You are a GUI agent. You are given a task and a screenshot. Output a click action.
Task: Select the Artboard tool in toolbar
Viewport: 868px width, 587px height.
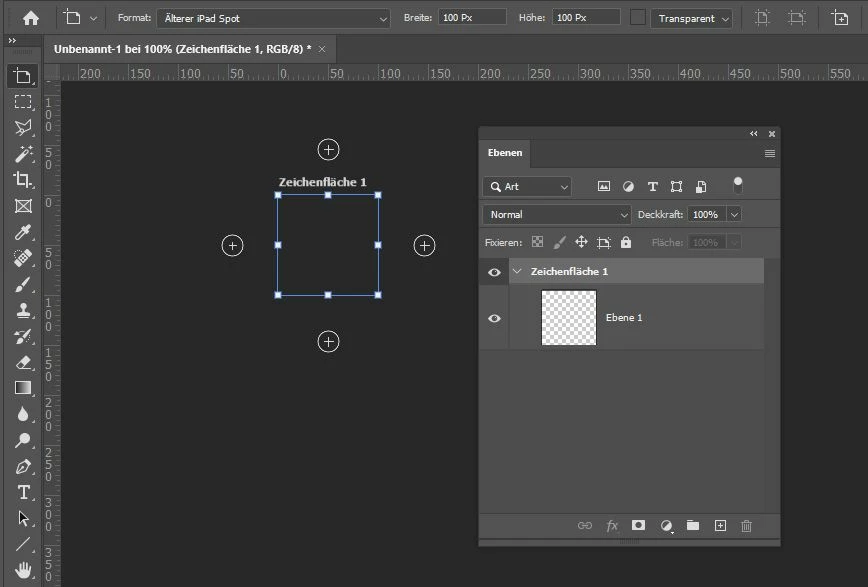(x=23, y=76)
